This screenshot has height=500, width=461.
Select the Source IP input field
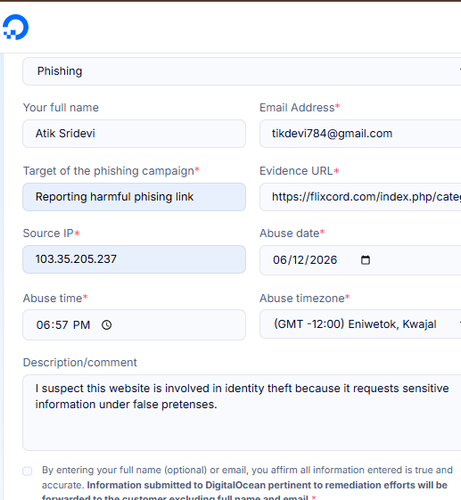click(134, 259)
